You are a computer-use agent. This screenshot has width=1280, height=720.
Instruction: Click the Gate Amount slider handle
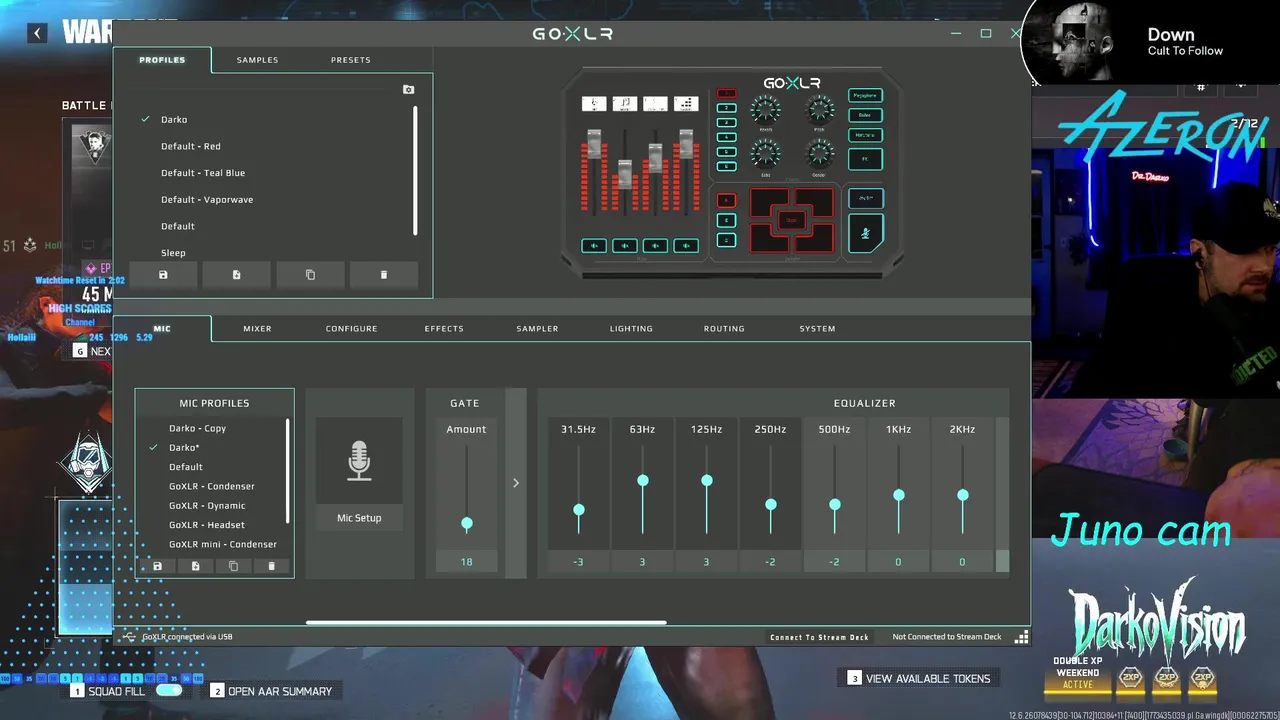[x=467, y=524]
